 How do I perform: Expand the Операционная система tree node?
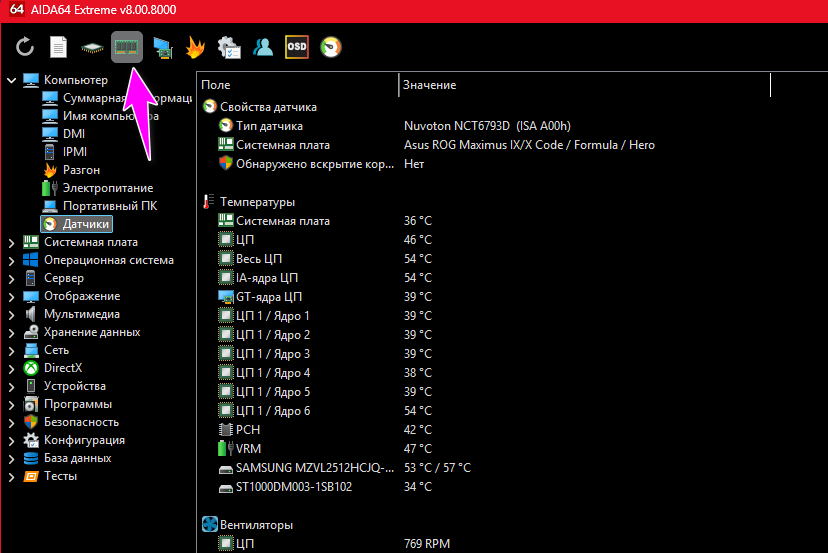coord(12,260)
